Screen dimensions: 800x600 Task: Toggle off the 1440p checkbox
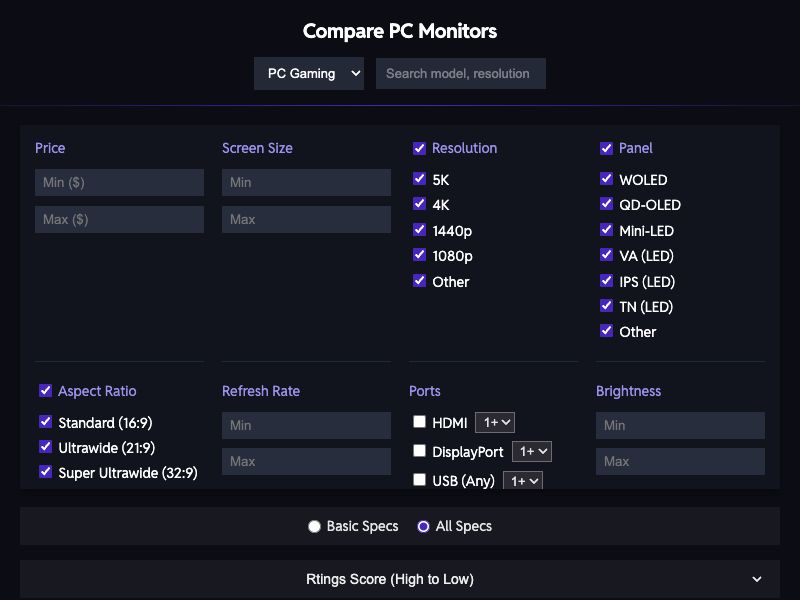pos(419,229)
